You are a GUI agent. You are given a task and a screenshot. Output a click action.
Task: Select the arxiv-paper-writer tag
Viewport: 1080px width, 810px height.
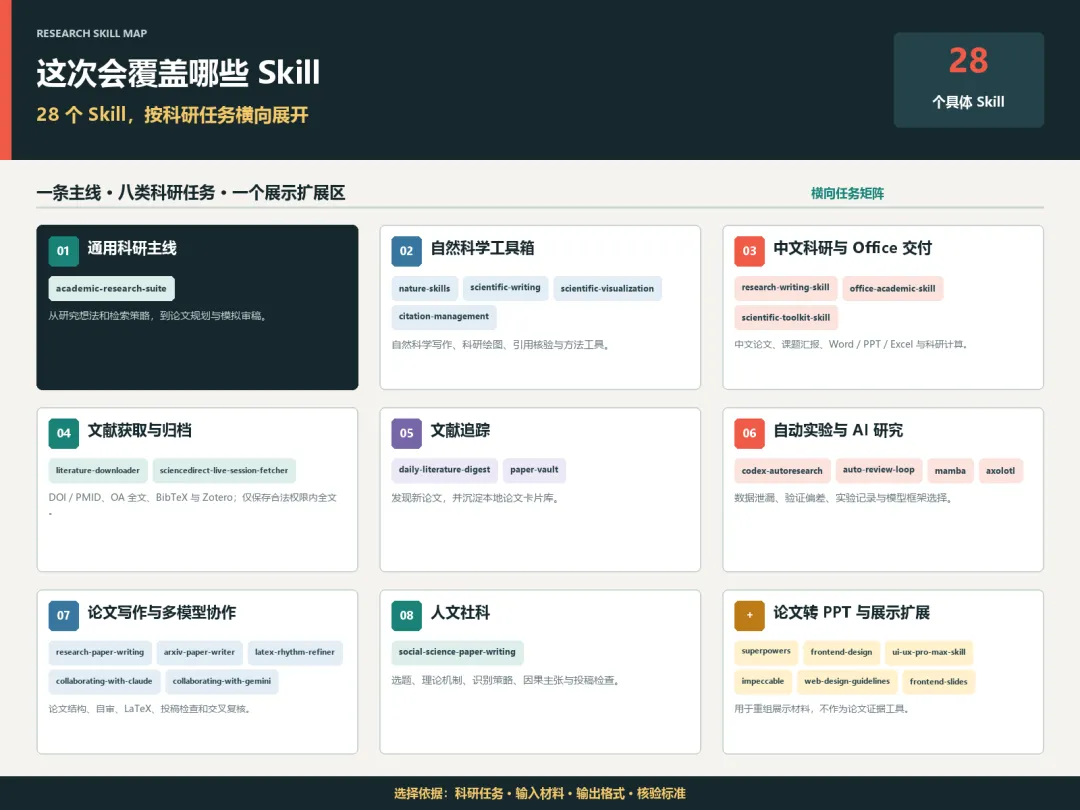(x=199, y=652)
